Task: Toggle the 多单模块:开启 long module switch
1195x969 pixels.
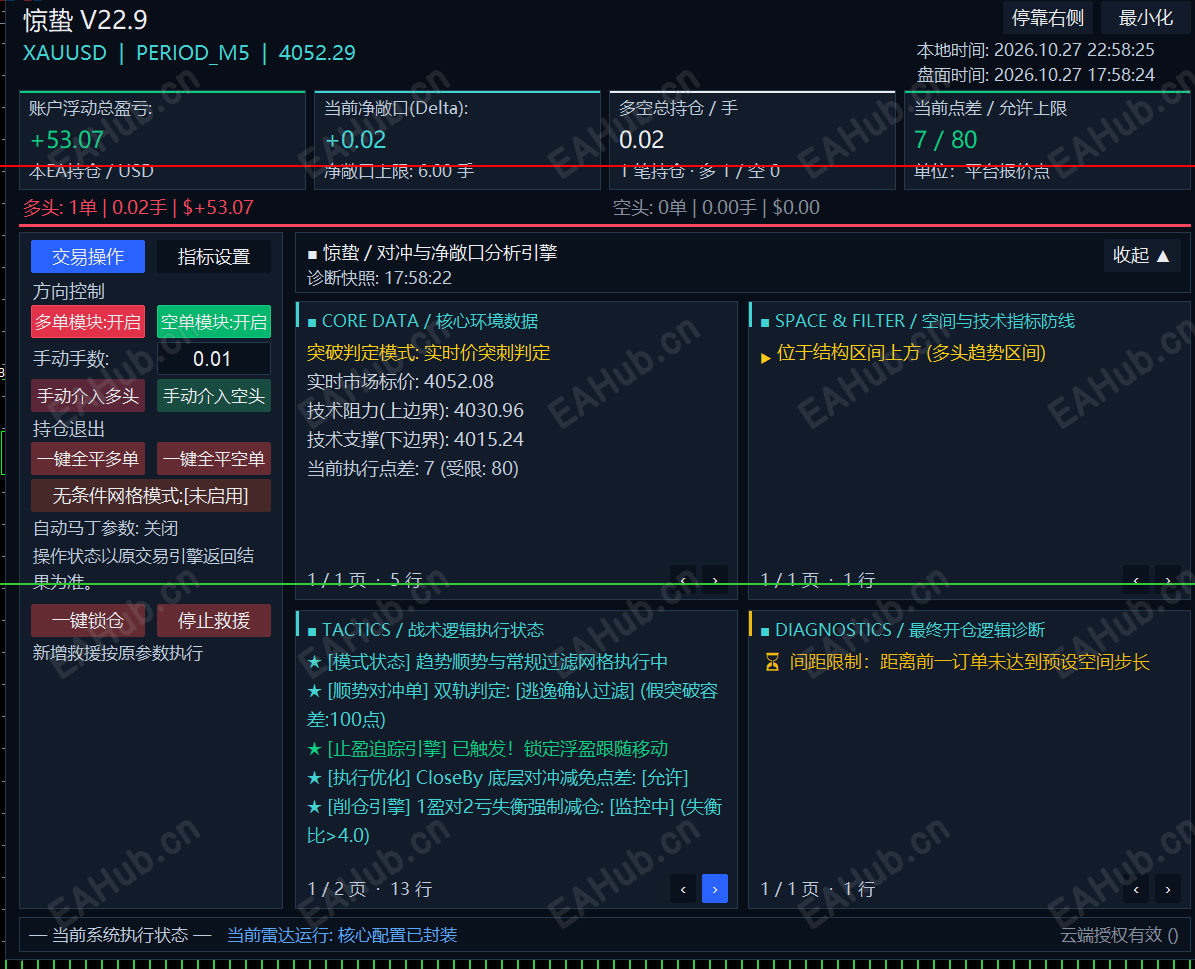Action: [x=88, y=322]
